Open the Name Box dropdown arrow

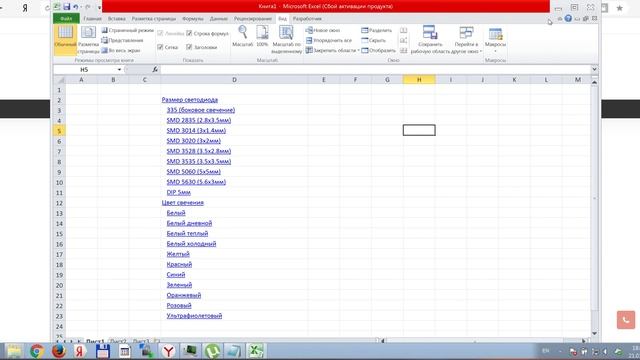[x=119, y=70]
